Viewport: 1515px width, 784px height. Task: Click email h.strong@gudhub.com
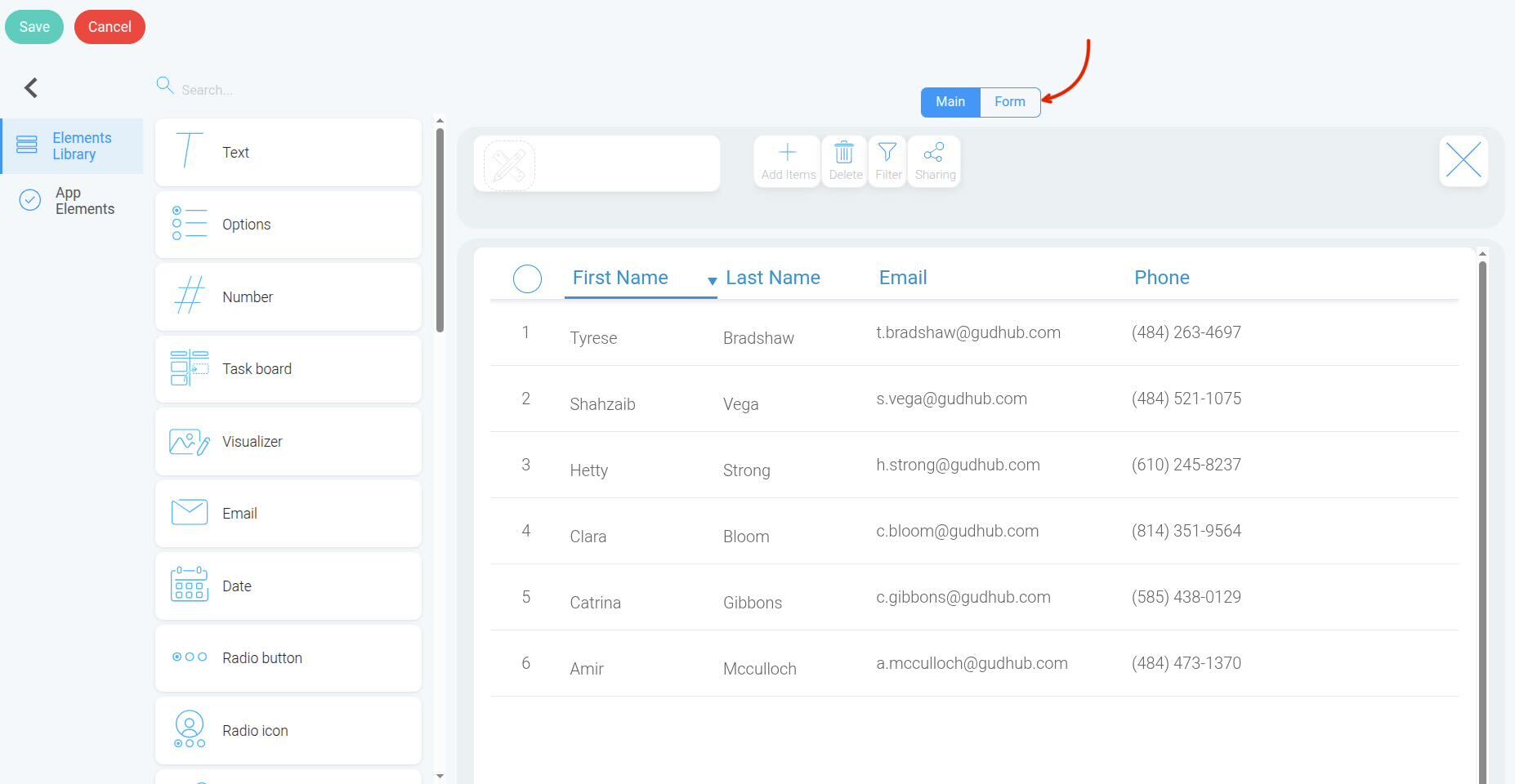click(958, 465)
